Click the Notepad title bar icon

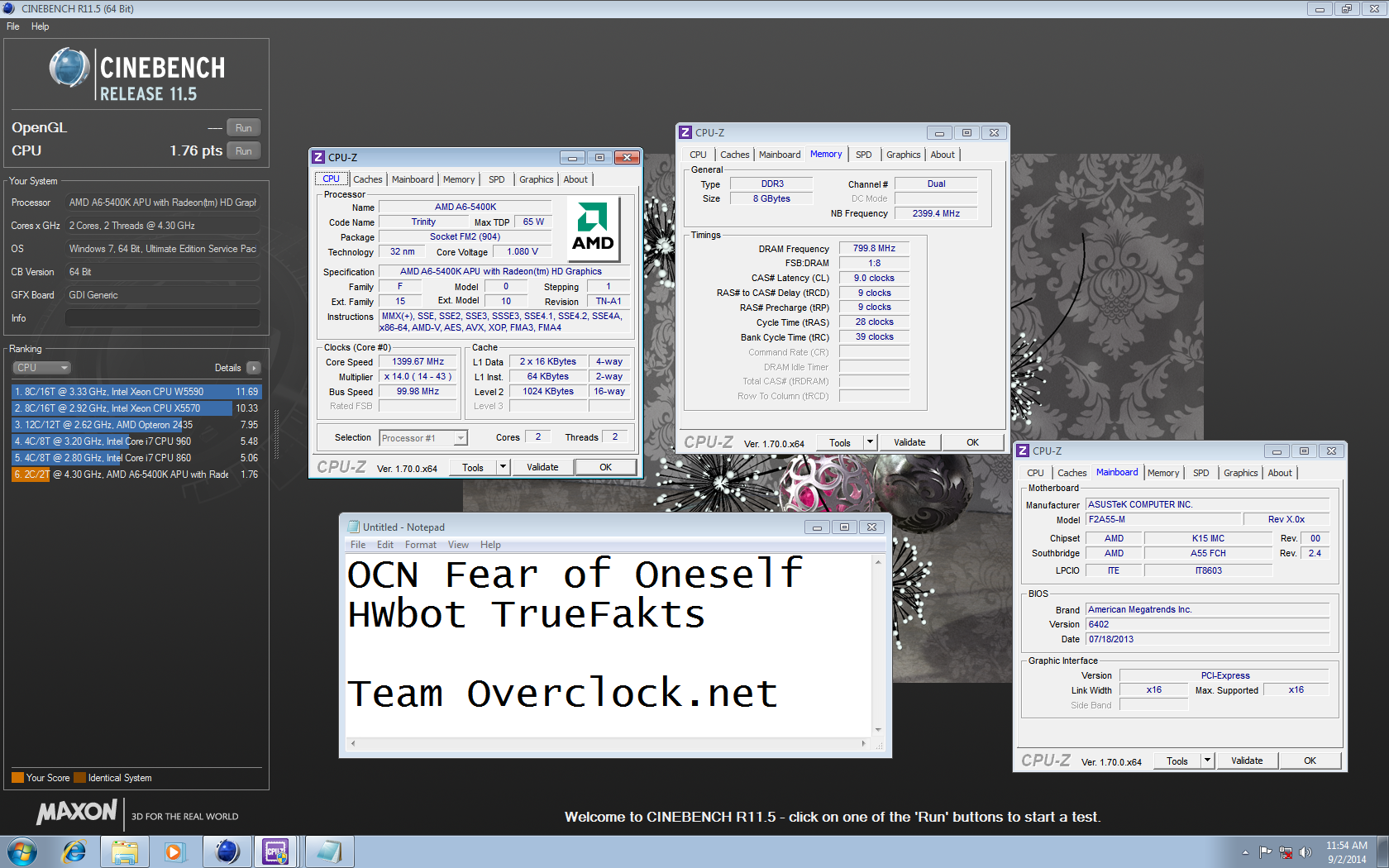354,527
